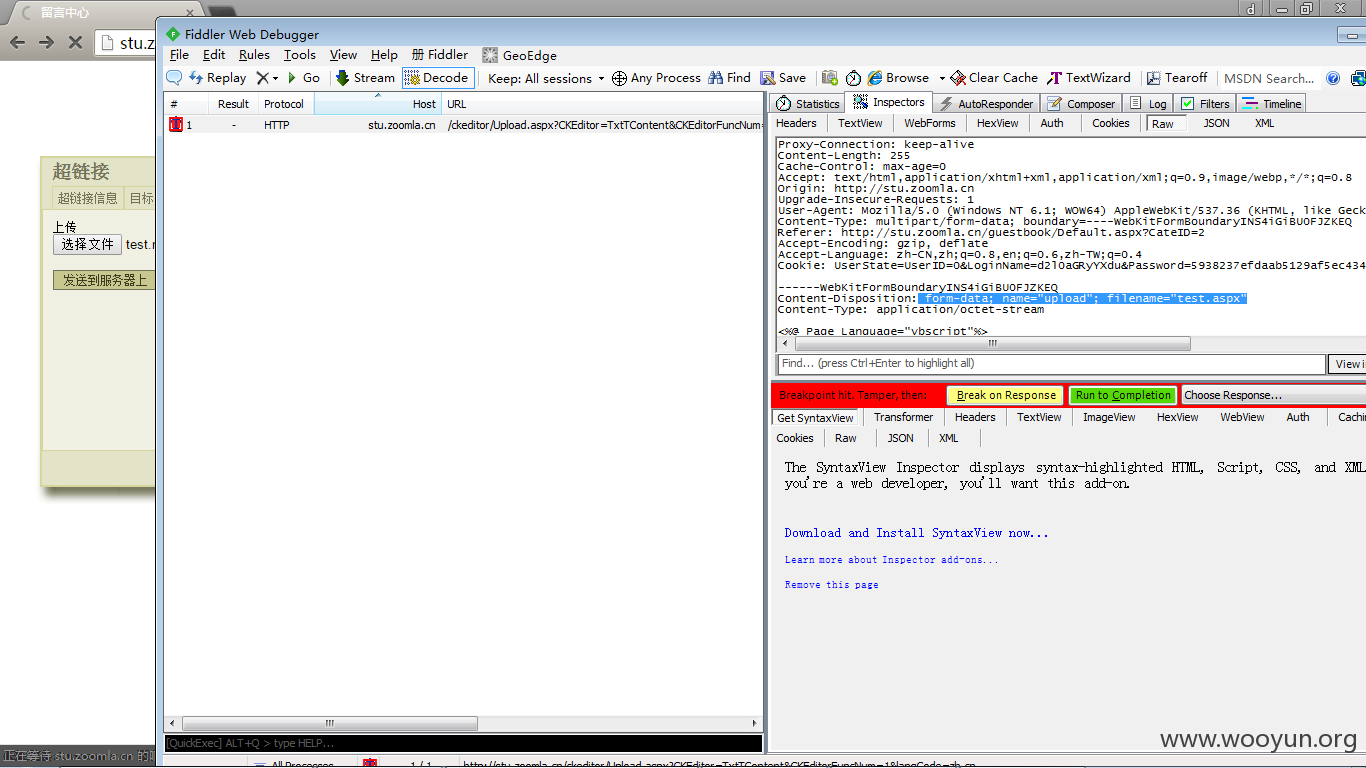Image resolution: width=1366 pixels, height=768 pixels.
Task: Select request Headers inspector tab
Action: (x=796, y=123)
